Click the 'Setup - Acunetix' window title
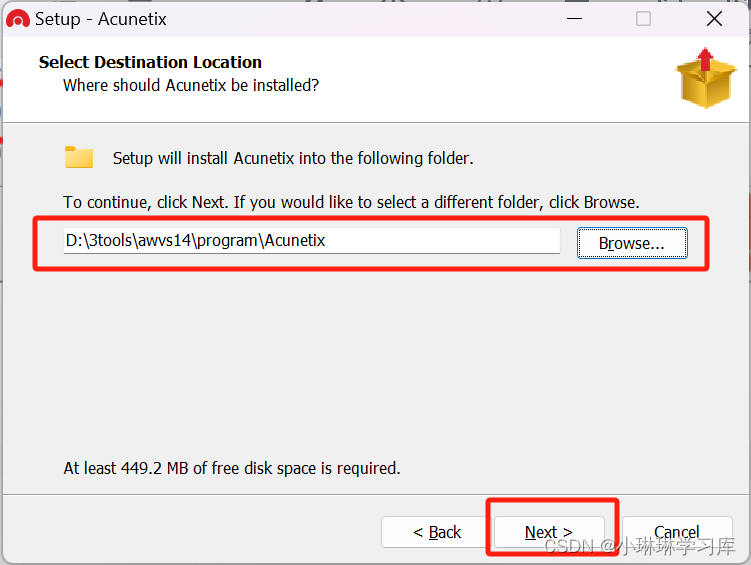 coord(101,19)
